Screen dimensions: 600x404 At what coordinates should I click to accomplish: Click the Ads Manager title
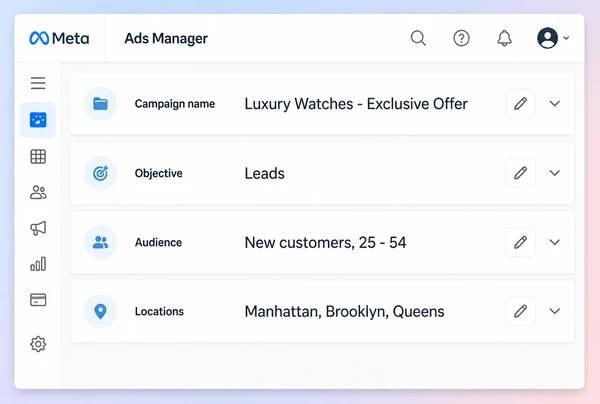166,38
